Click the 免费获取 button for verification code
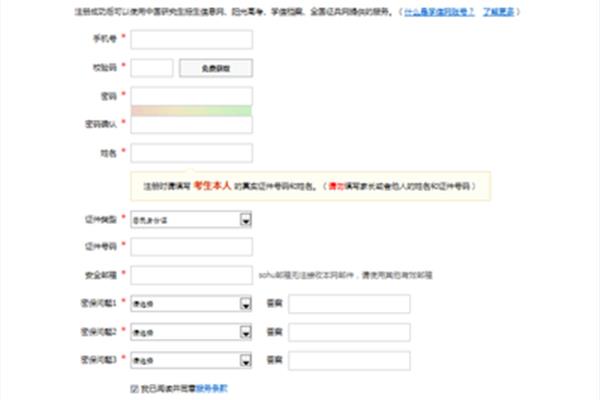Viewport: 600px width, 400px height. tap(216, 68)
